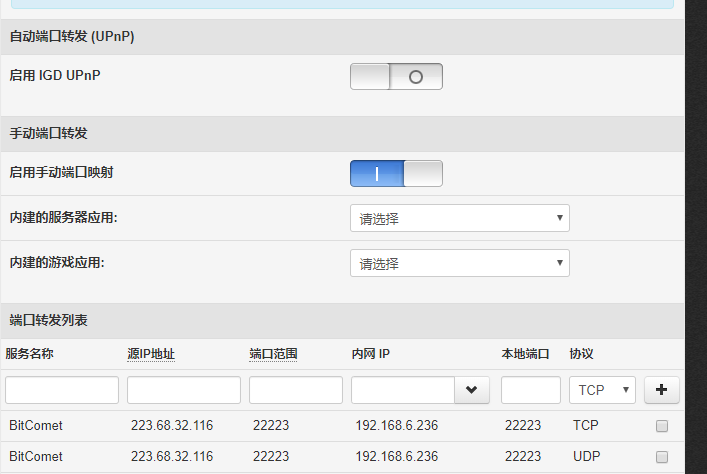Click the 端口转发列表 section header
This screenshot has height=474, width=707.
49,321
